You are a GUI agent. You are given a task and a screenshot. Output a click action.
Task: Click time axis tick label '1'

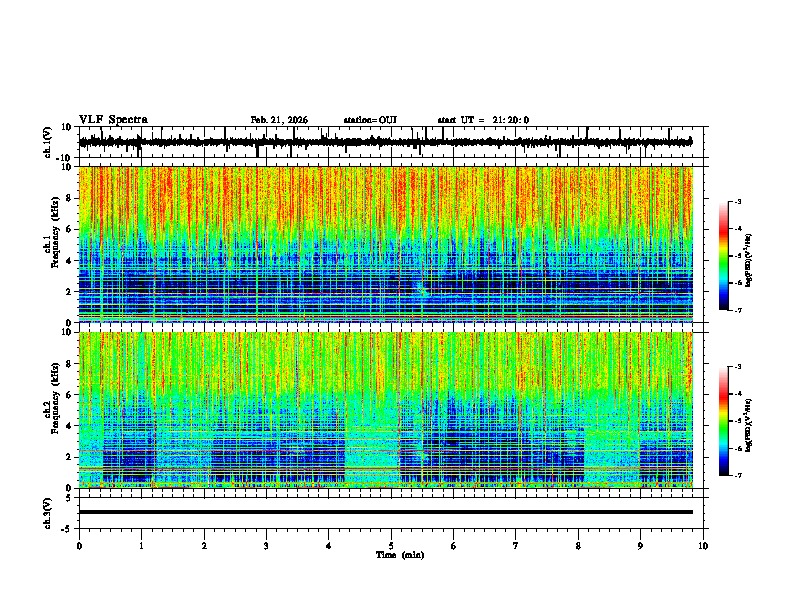141,546
